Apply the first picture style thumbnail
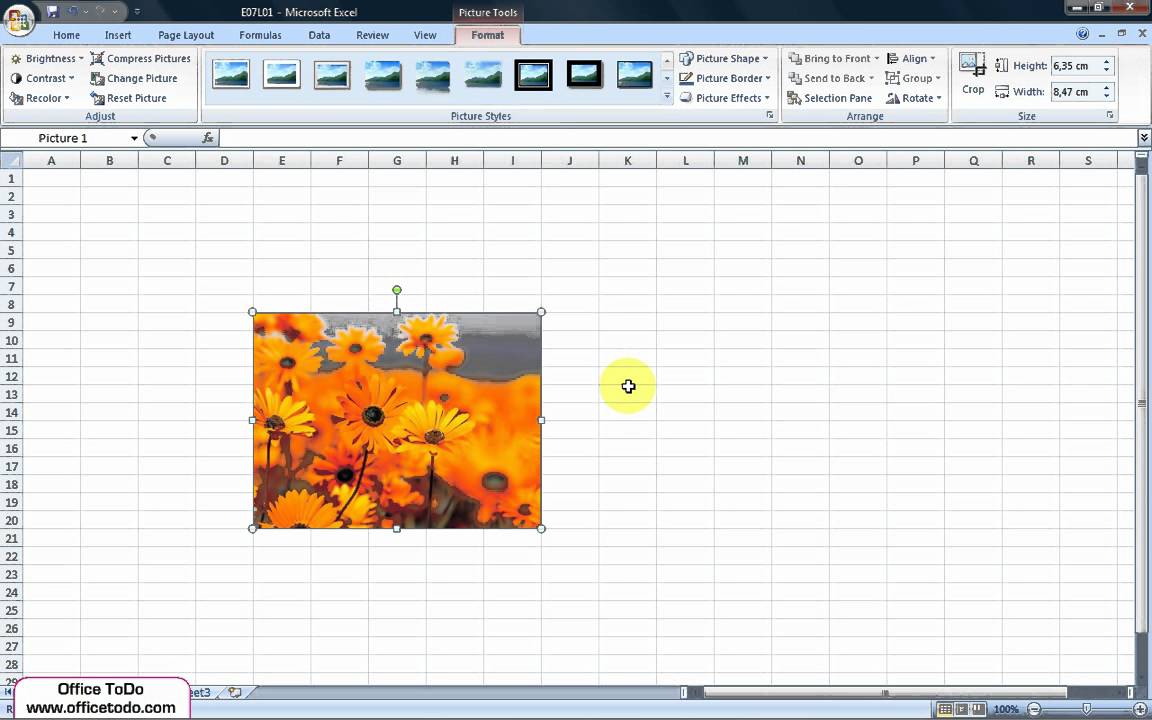 pos(231,74)
